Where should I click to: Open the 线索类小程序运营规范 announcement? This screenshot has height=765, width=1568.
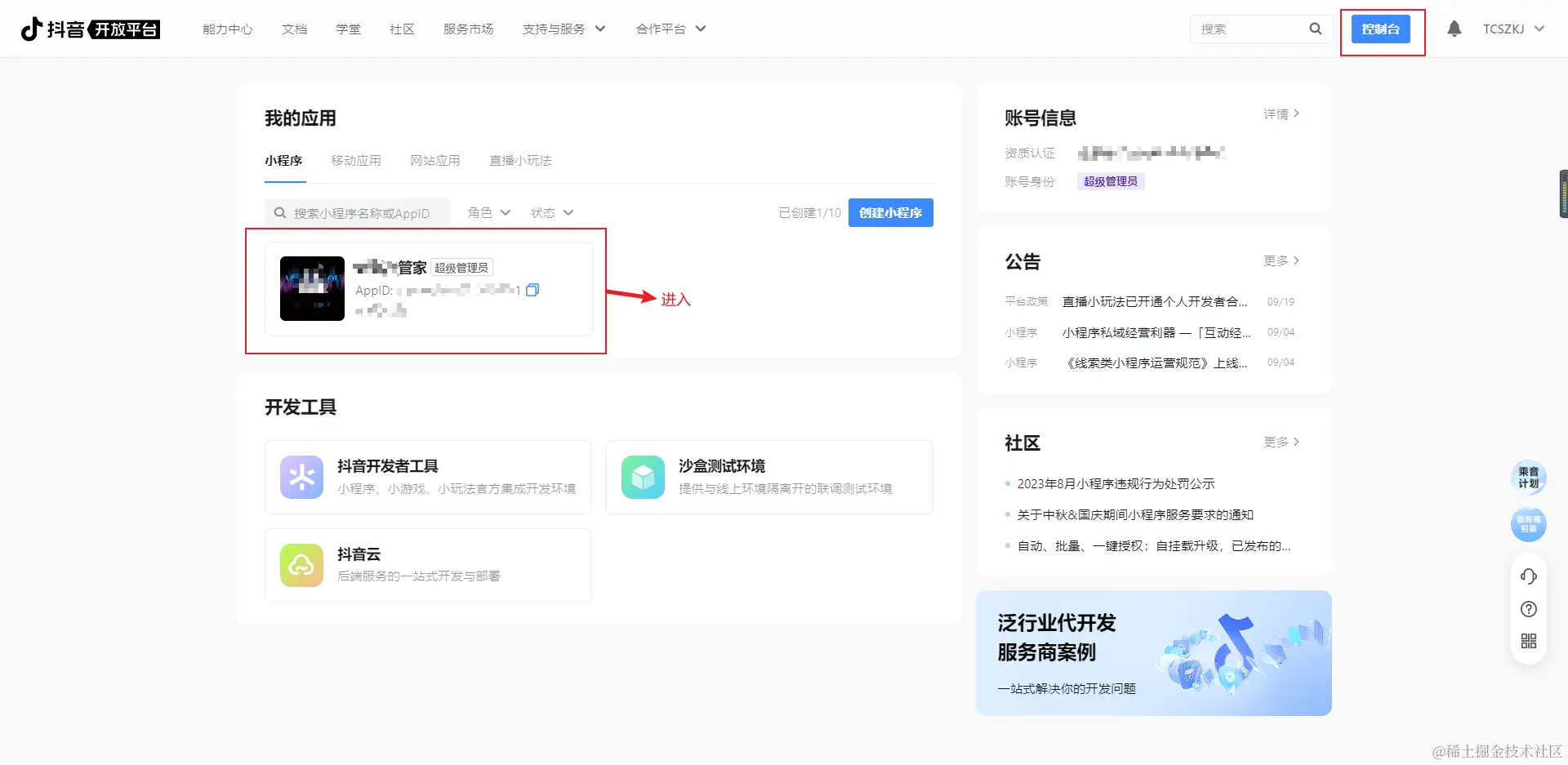[x=1155, y=362]
